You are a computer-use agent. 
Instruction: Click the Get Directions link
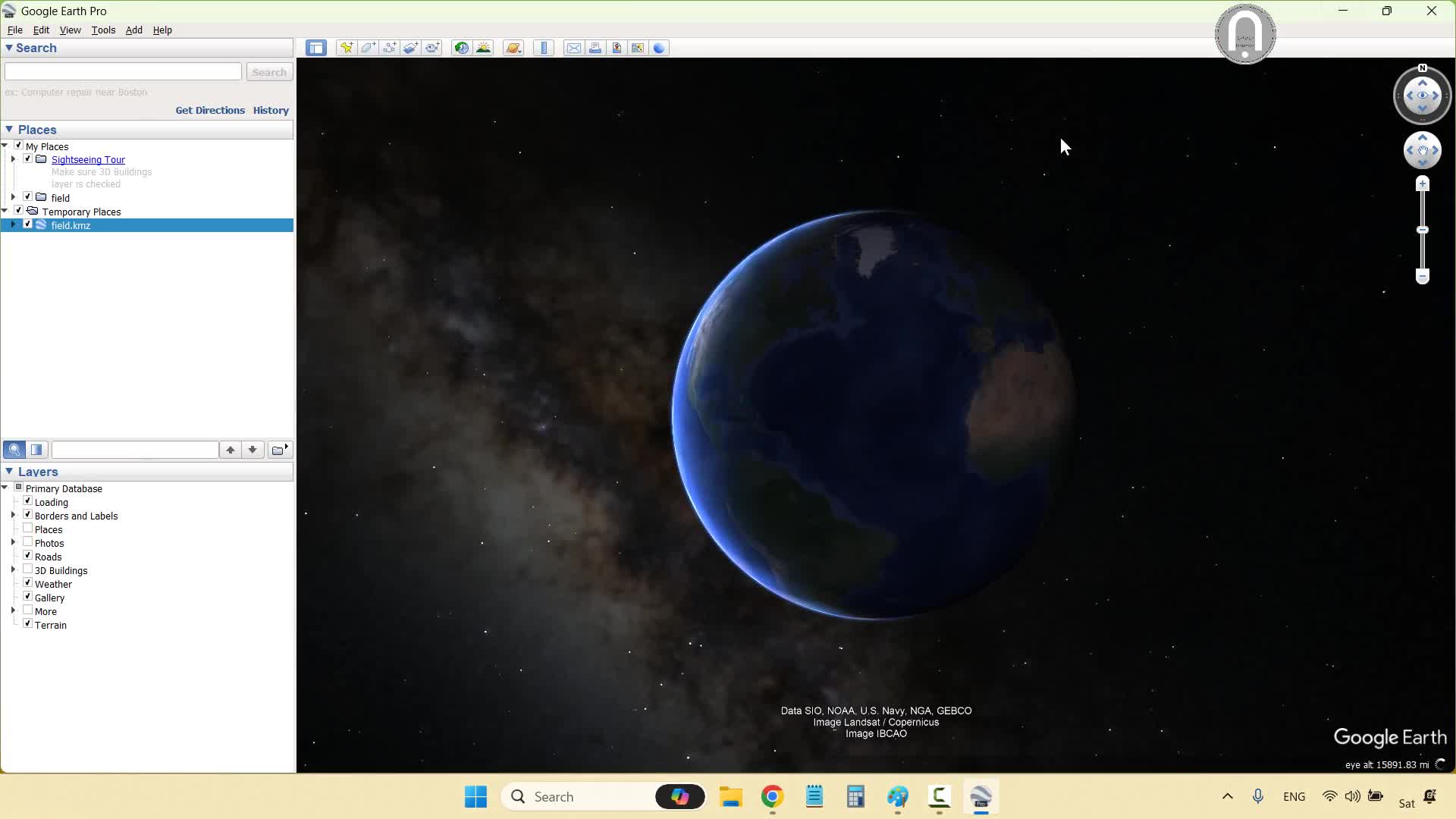point(210,111)
